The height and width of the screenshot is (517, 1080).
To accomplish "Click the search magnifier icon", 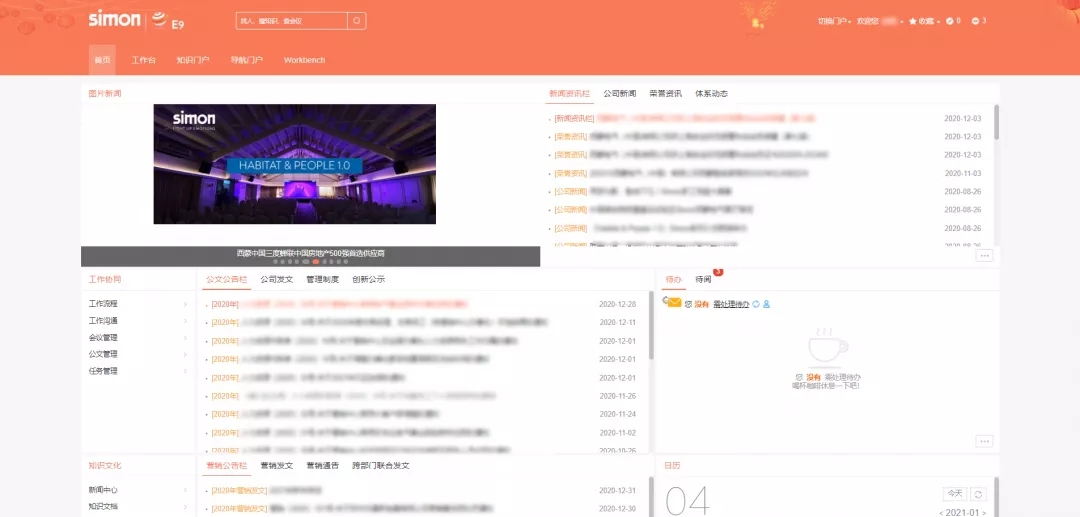I will click(356, 21).
